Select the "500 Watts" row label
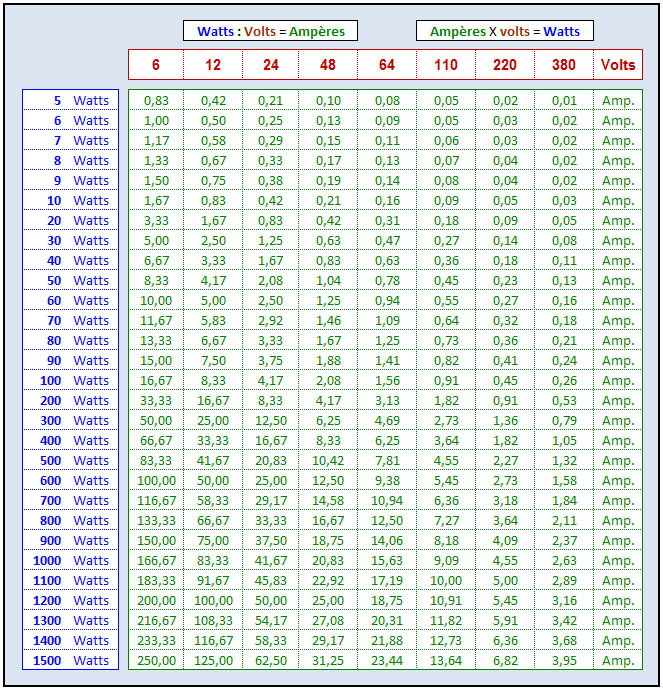The width and height of the screenshot is (663, 690). pyautogui.click(x=70, y=461)
